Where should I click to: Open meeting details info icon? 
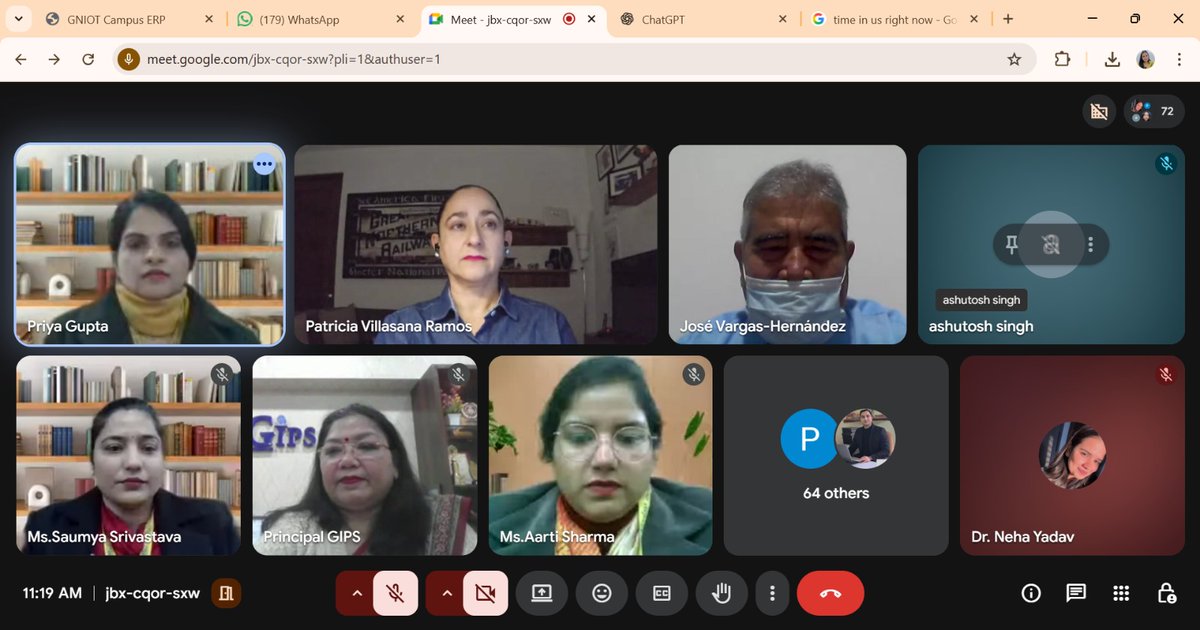(1031, 593)
